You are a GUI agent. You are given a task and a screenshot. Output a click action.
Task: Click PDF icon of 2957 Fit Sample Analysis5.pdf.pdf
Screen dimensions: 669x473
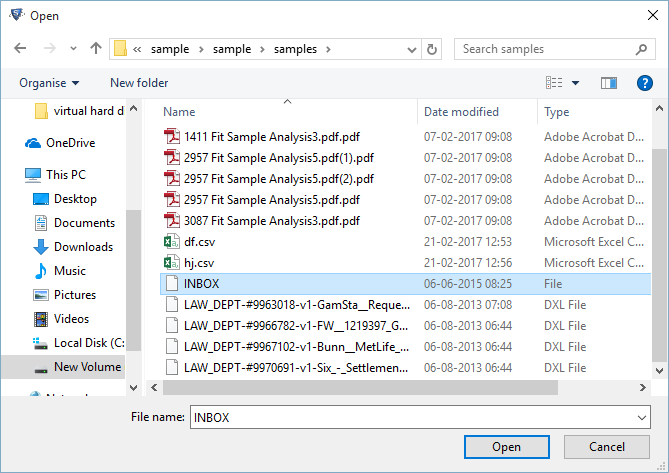point(172,200)
